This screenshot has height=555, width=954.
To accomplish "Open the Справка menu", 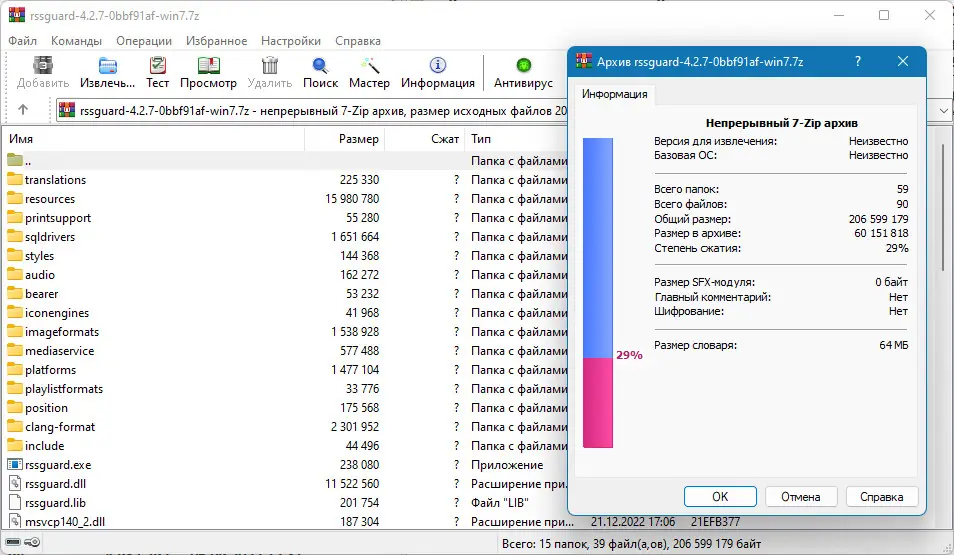I will (x=358, y=41).
